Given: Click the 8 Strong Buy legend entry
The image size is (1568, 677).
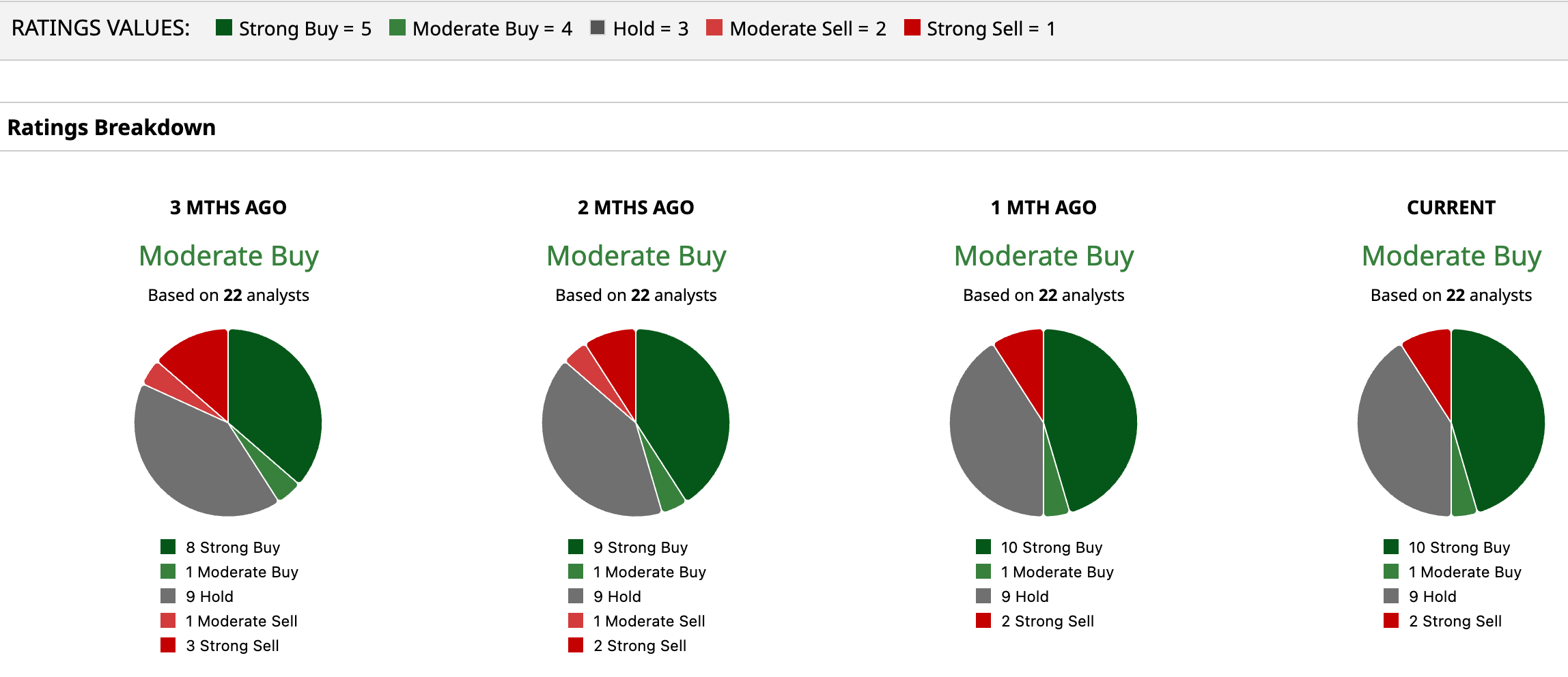Looking at the screenshot, I should pyautogui.click(x=232, y=547).
